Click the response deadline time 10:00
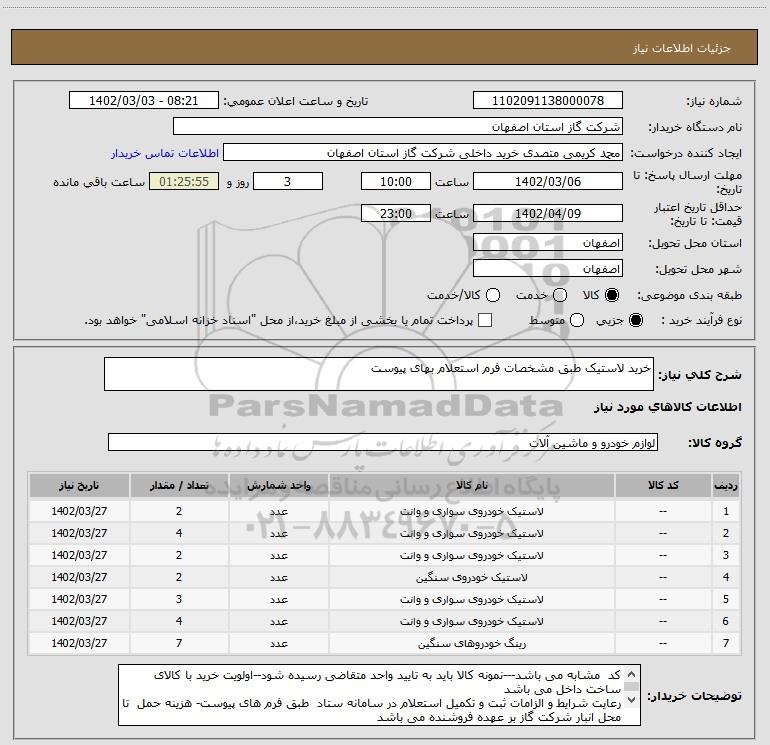Screen dimensions: 770x745 (x=396, y=181)
